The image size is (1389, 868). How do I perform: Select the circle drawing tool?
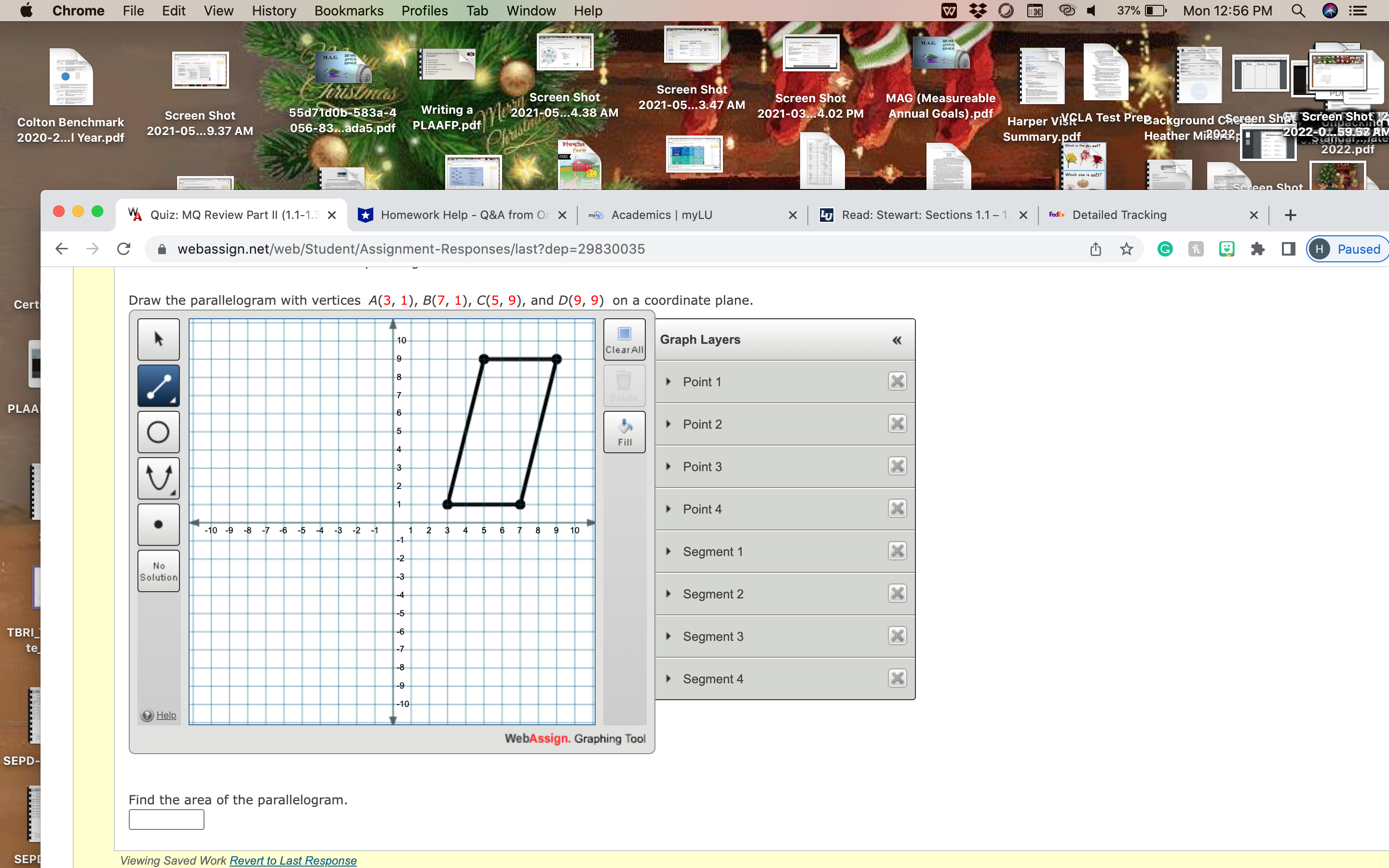[158, 432]
